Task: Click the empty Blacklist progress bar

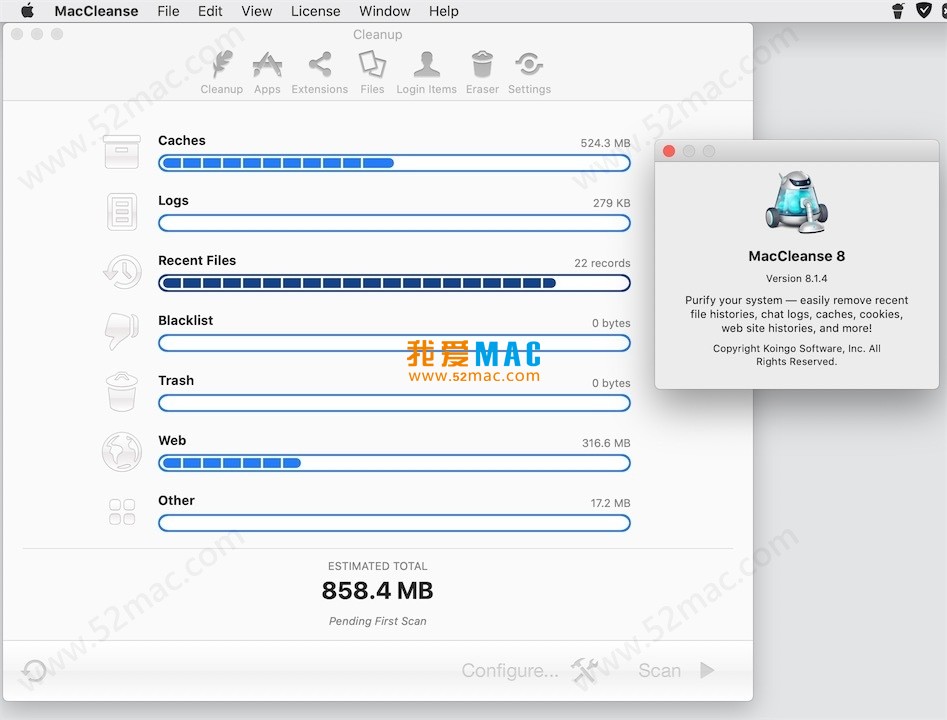Action: (x=394, y=343)
